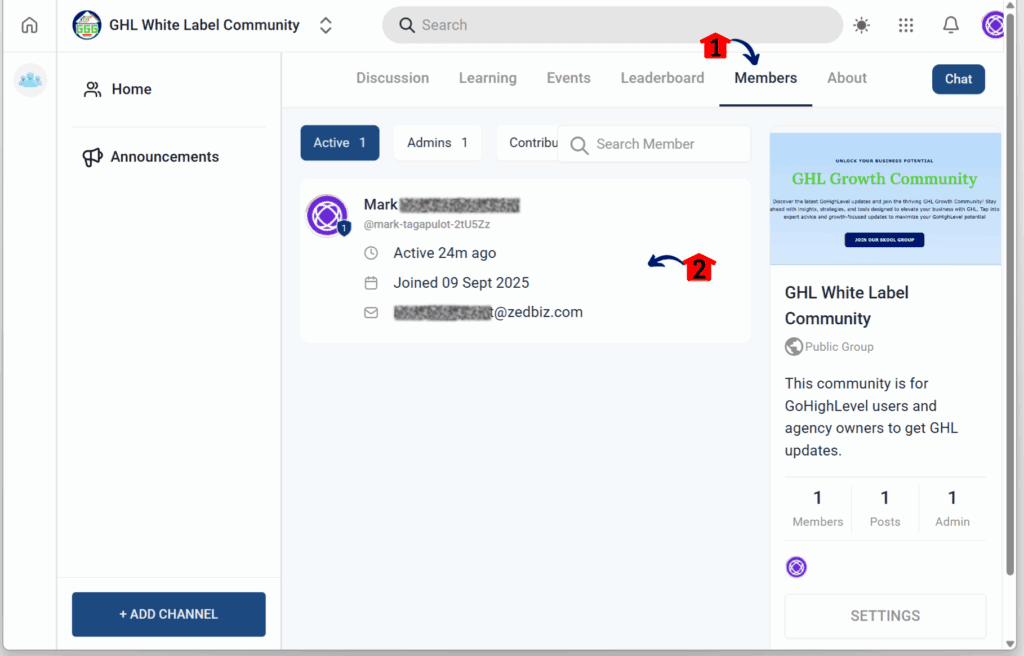Image resolution: width=1024 pixels, height=656 pixels.
Task: Click the GHL White Label Community sidebar title
Action: click(846, 306)
